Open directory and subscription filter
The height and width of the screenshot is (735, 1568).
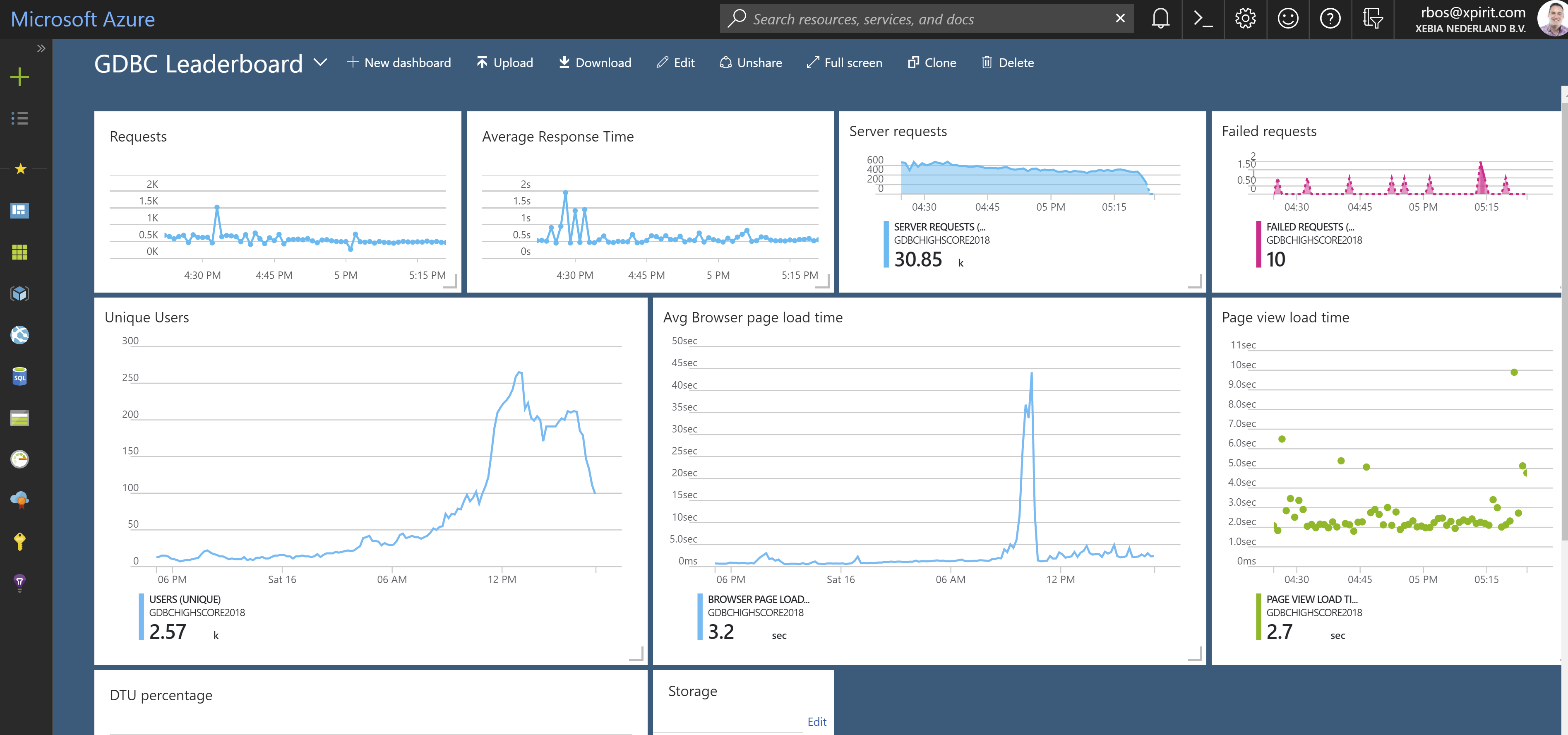tap(1372, 19)
